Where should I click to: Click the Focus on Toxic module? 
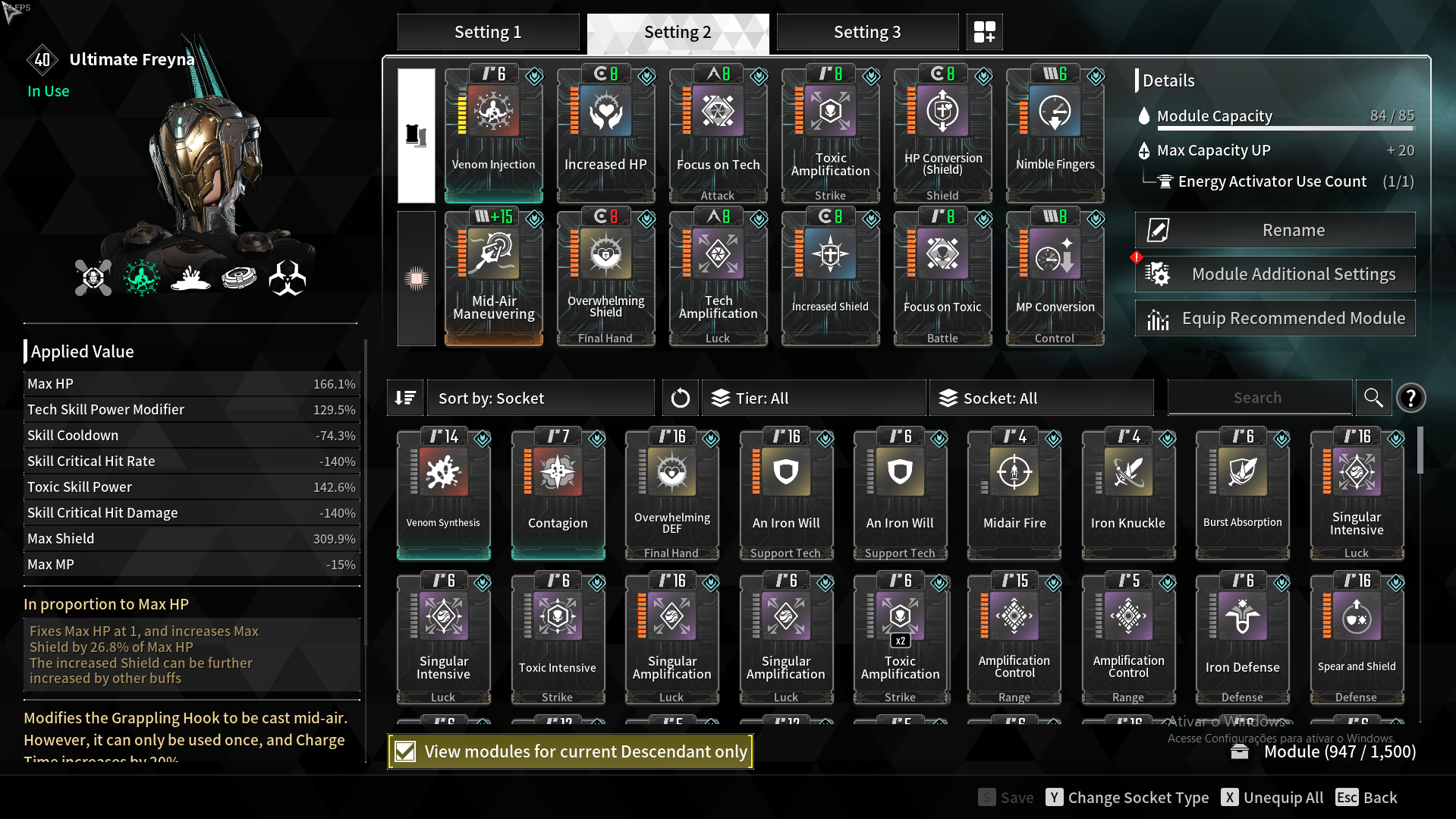click(942, 278)
